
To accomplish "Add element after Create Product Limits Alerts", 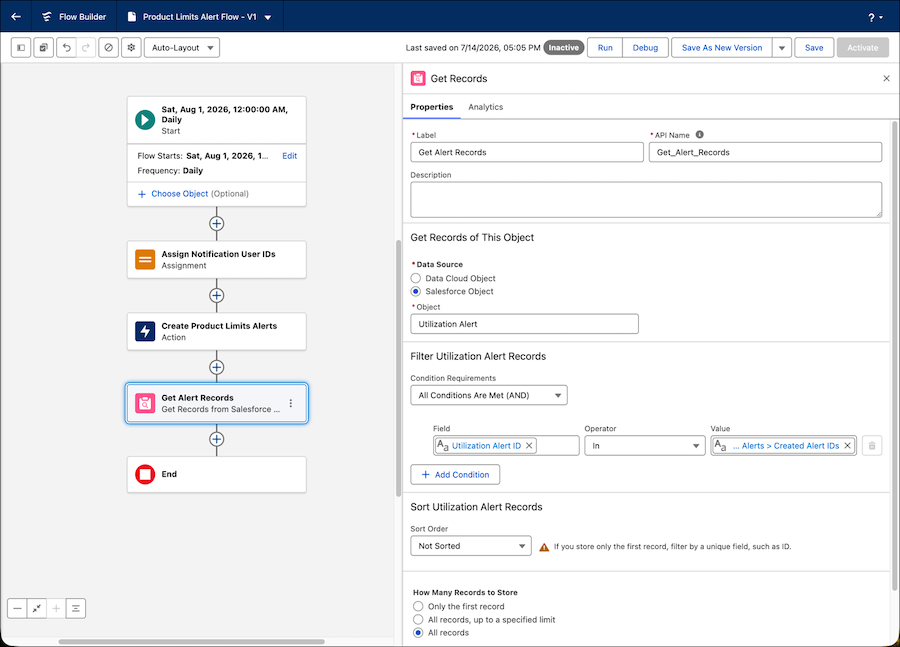I will click(216, 367).
